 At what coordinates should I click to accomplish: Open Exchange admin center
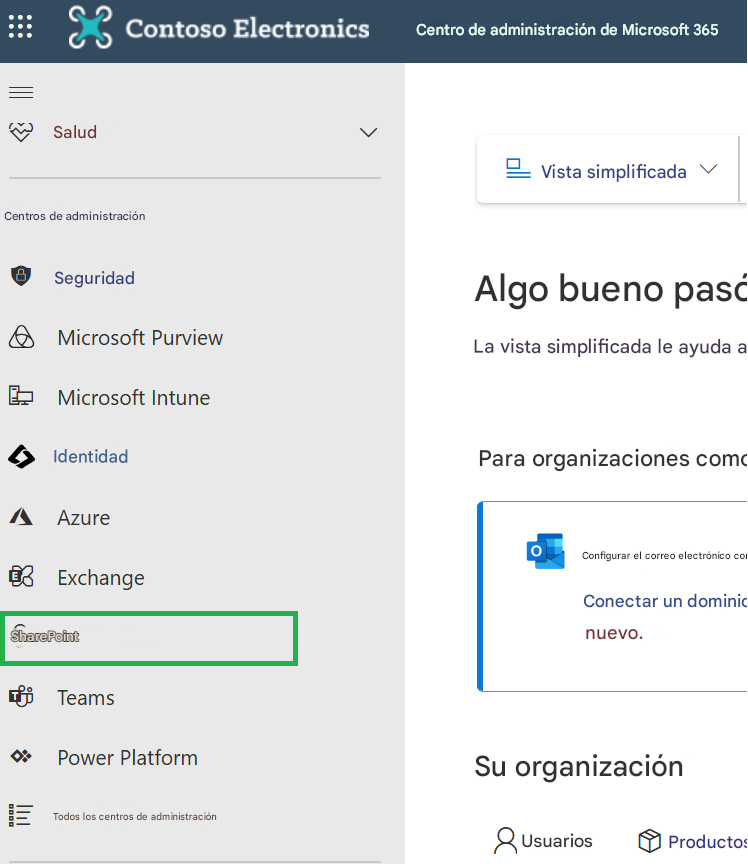[101, 578]
